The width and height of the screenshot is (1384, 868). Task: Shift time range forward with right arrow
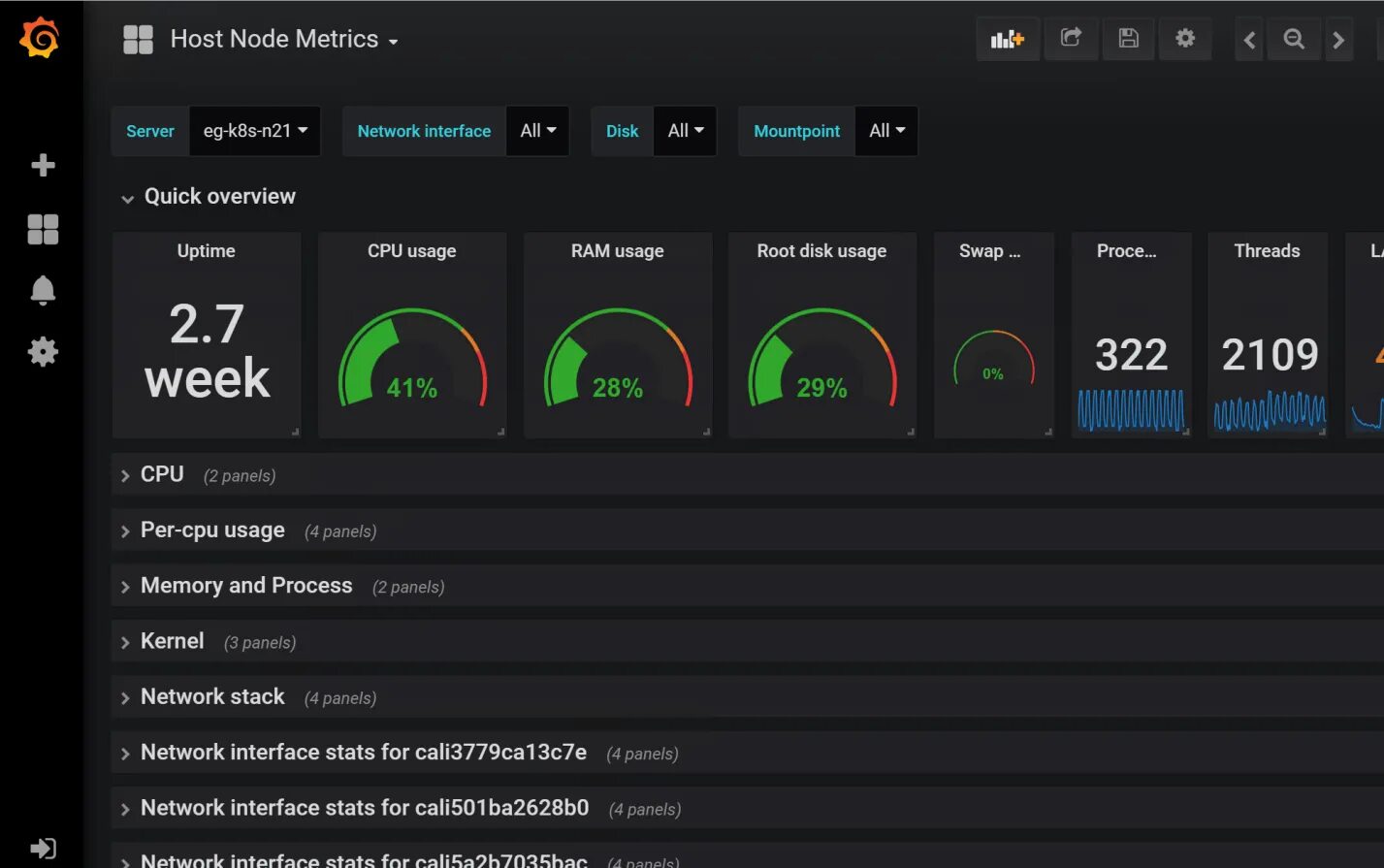pyautogui.click(x=1338, y=40)
